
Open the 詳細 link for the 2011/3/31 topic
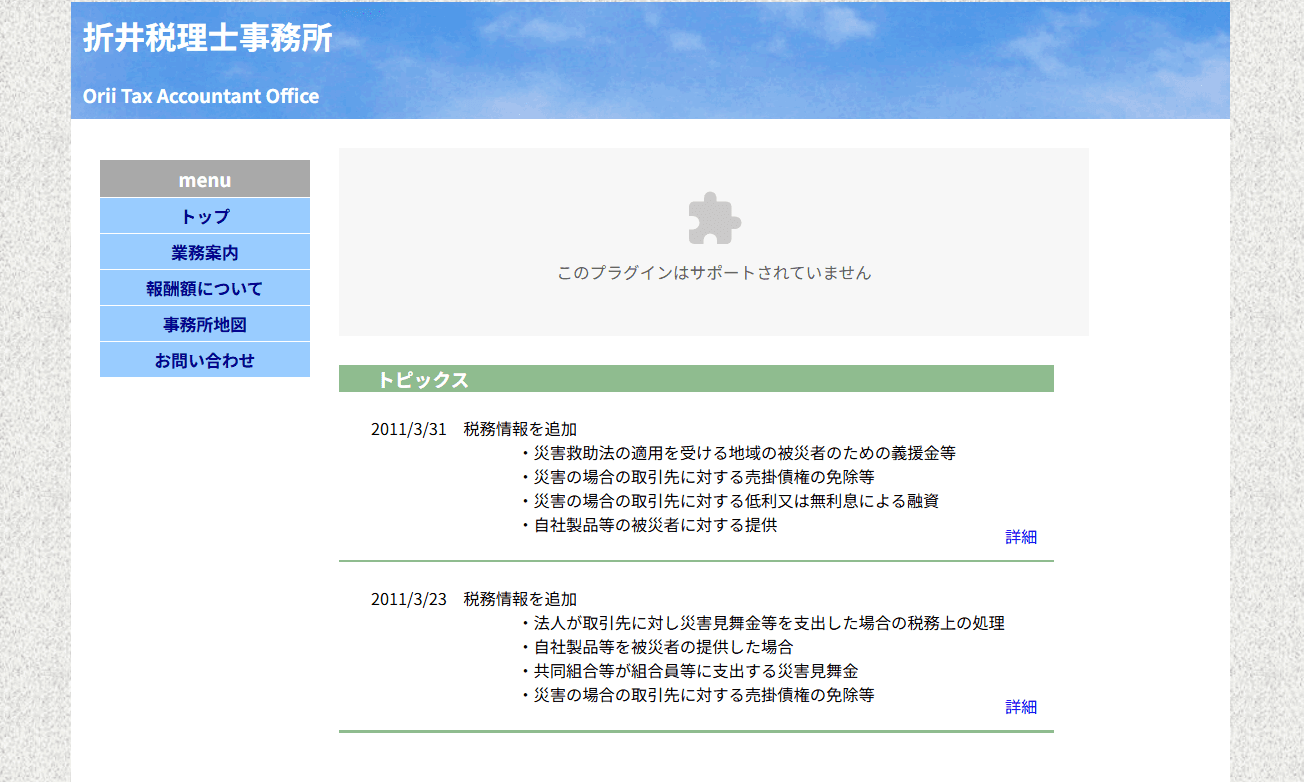tap(1020, 537)
